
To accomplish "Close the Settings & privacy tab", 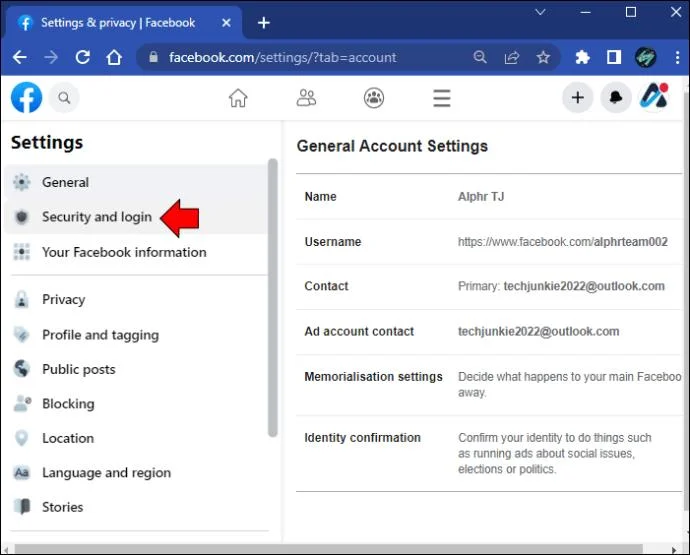I will tap(226, 22).
